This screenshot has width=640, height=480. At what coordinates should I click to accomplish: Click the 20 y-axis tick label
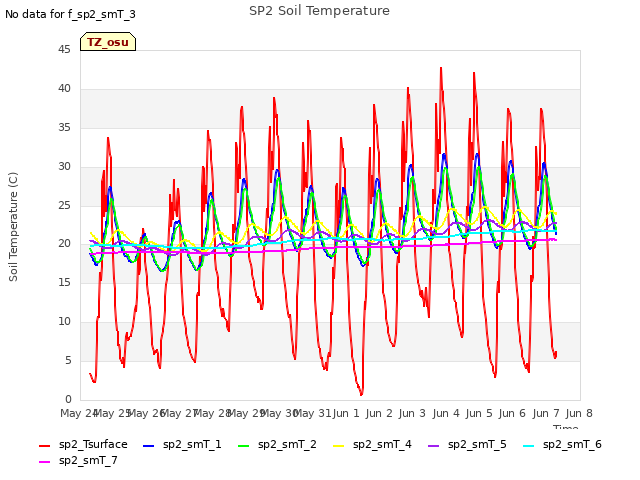click(64, 244)
